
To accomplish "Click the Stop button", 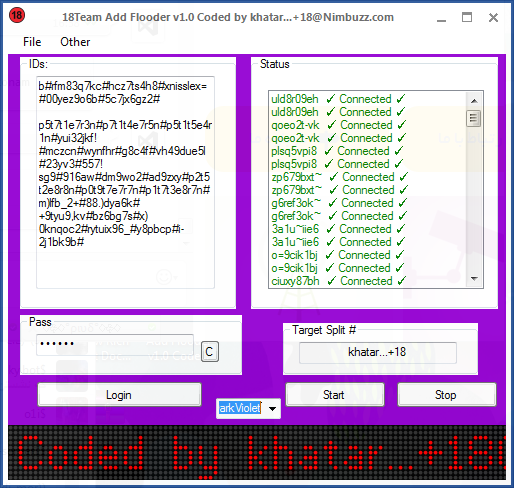I will pyautogui.click(x=446, y=395).
